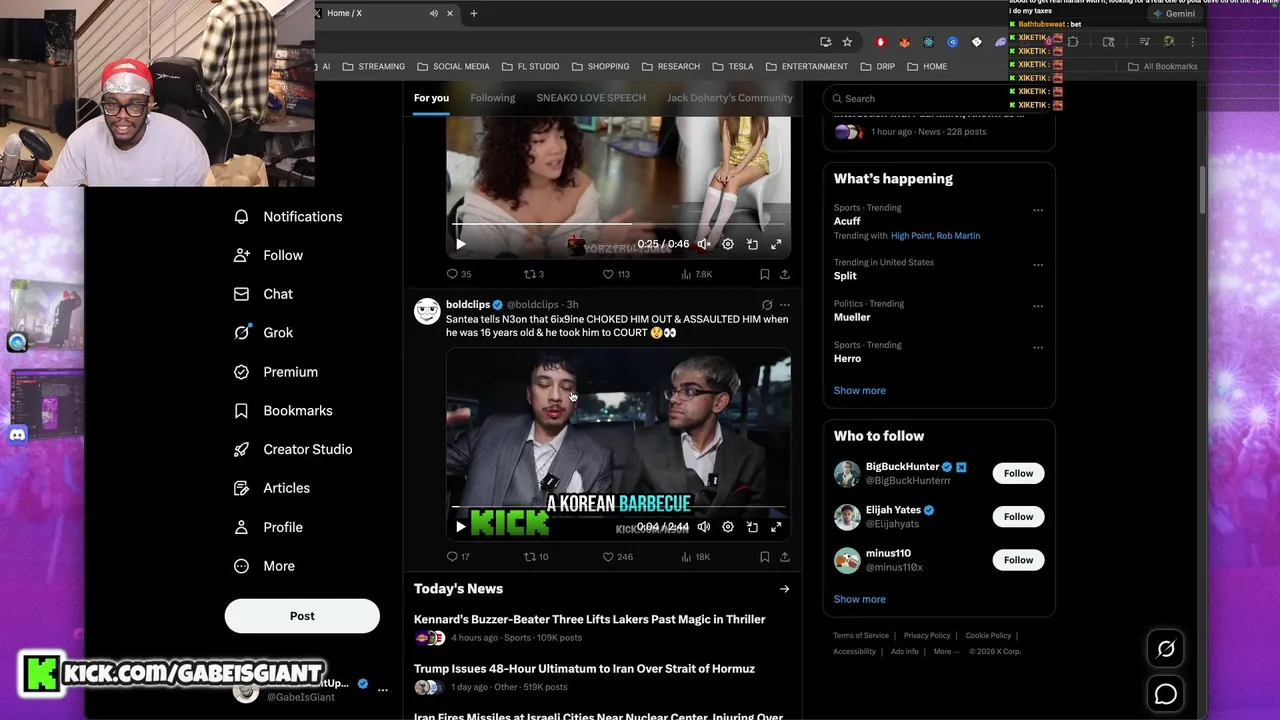Open settings gear on top video

(728, 244)
